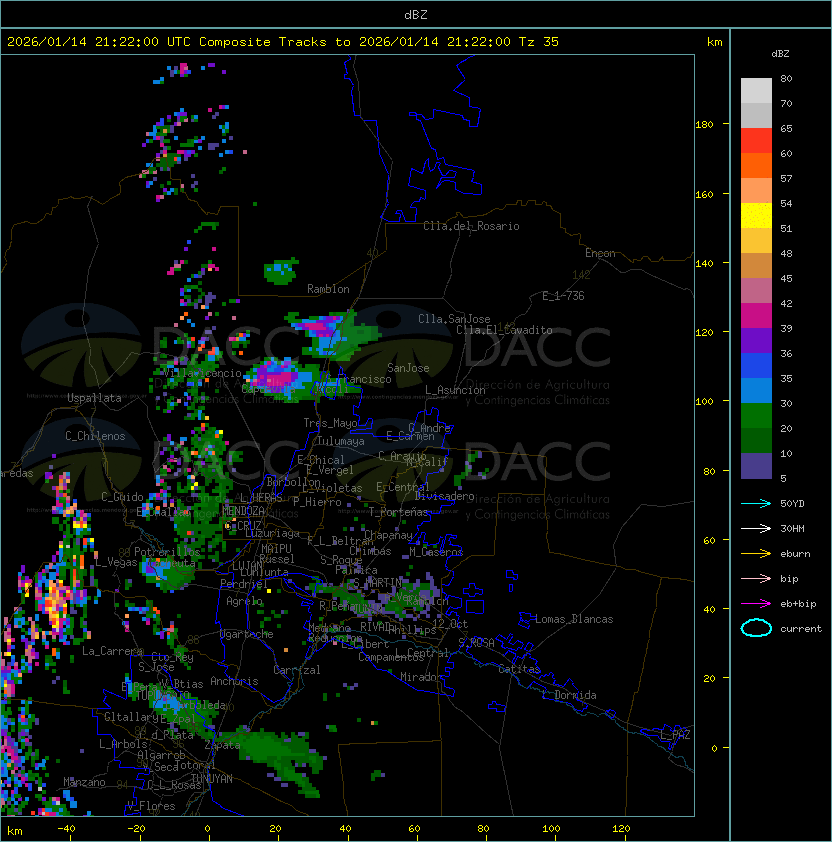The width and height of the screenshot is (832, 842).
Task: Click the 'Encon' map label
Action: point(600,253)
